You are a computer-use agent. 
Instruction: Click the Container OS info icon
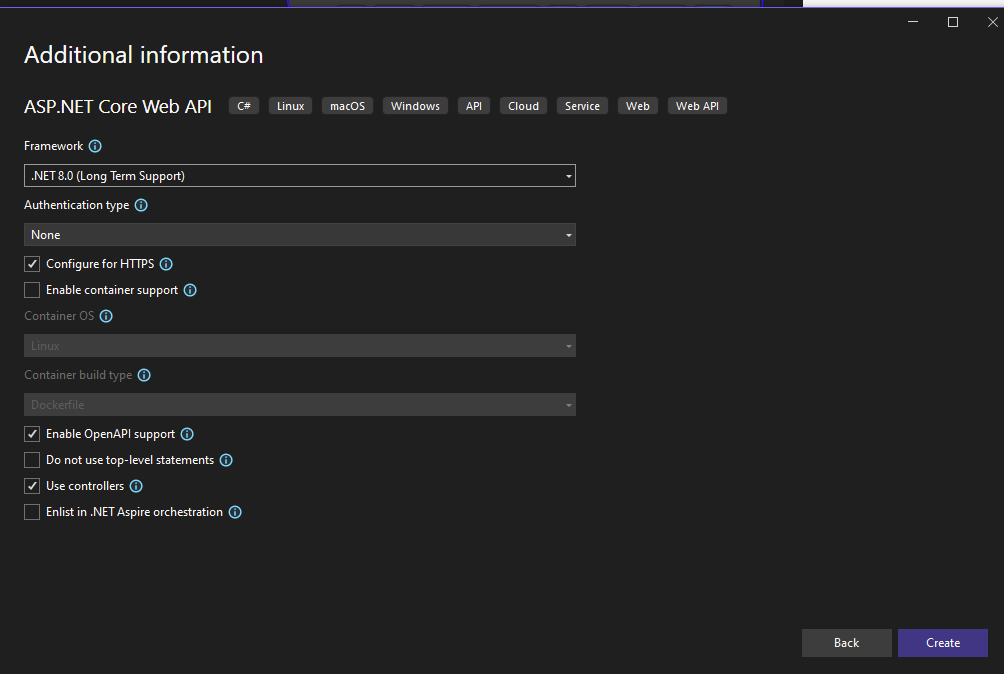[106, 316]
